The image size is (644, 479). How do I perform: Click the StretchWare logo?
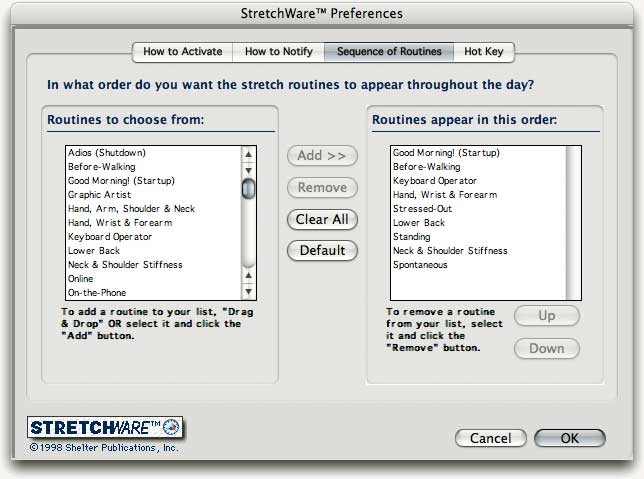(105, 427)
